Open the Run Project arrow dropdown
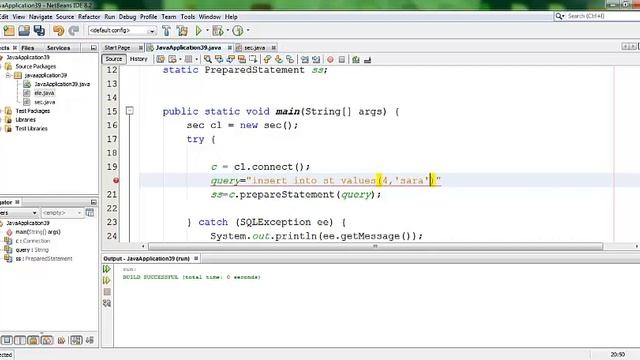The width and height of the screenshot is (640, 360). (x=207, y=31)
